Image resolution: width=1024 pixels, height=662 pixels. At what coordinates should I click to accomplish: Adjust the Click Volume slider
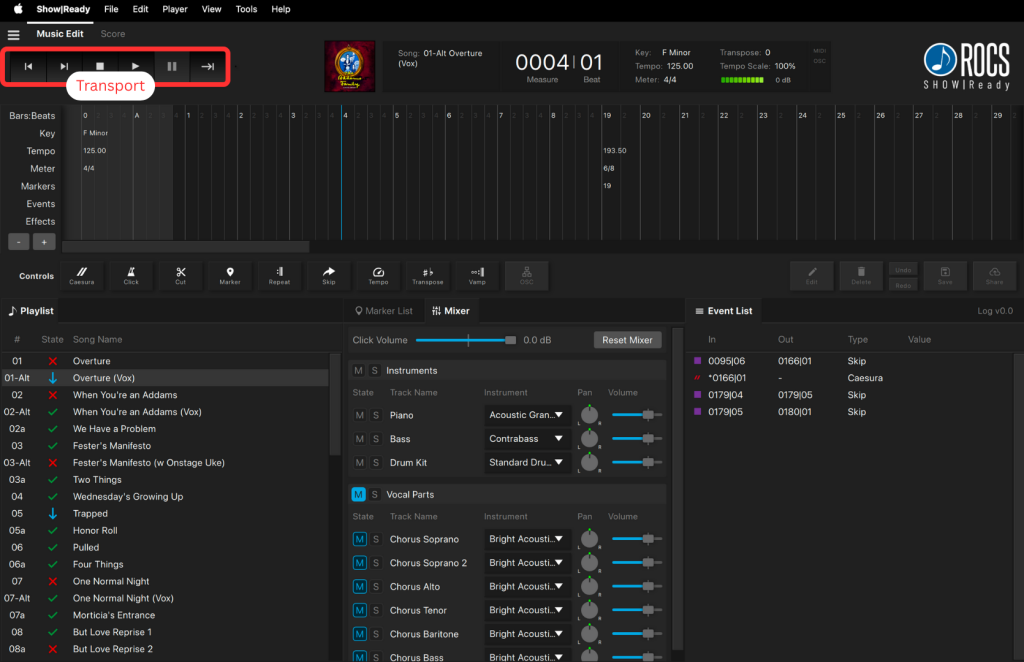pos(468,340)
